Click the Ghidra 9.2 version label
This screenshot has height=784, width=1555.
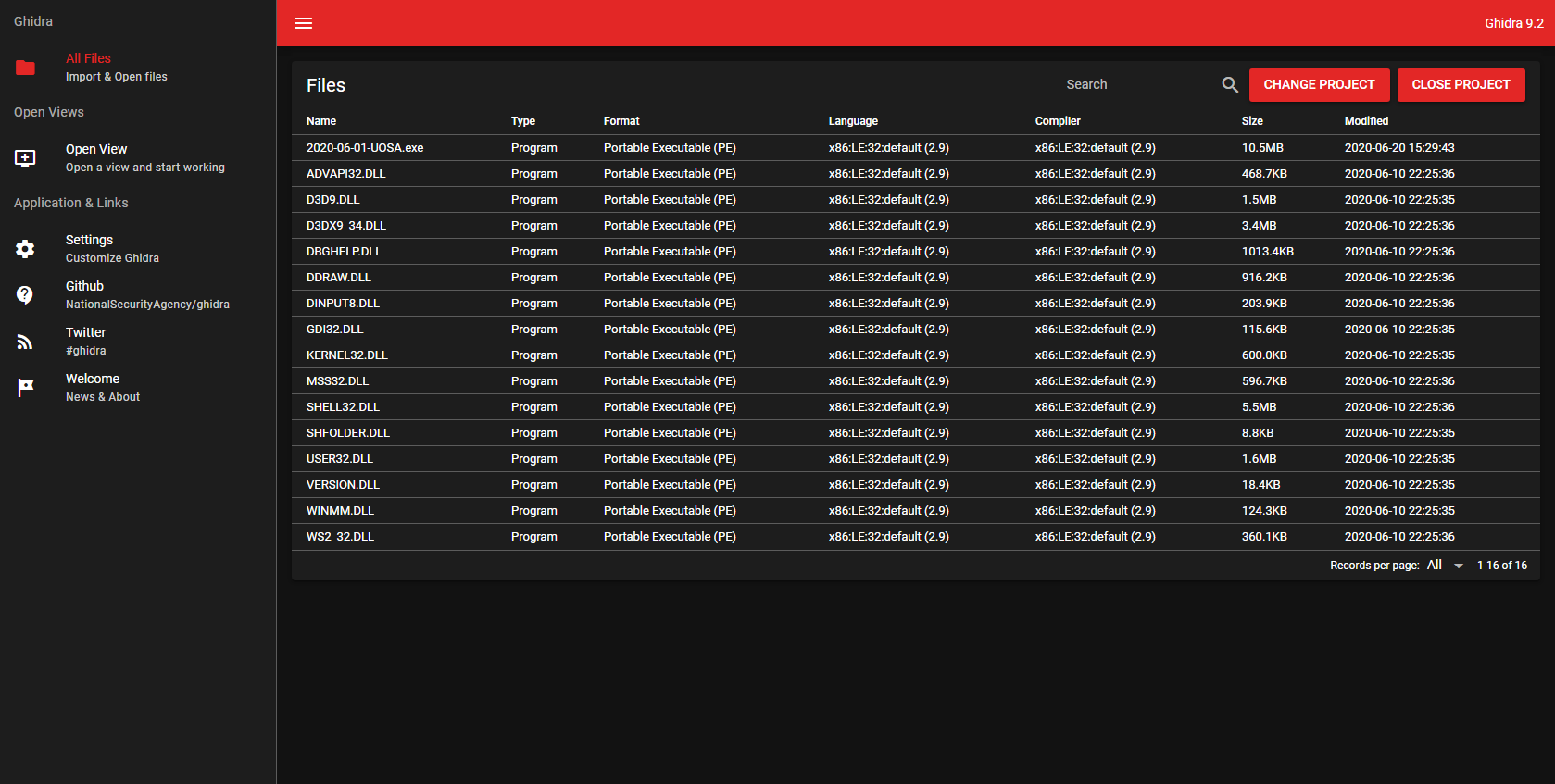point(1514,23)
